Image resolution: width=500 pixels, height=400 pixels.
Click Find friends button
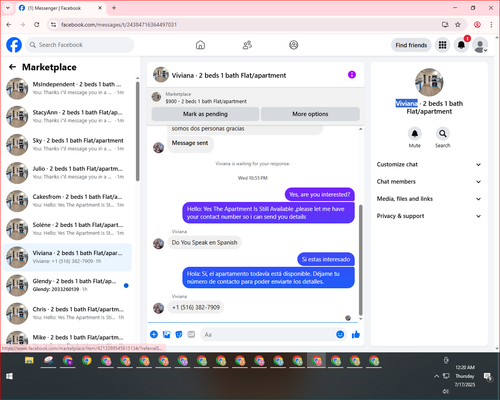[411, 45]
